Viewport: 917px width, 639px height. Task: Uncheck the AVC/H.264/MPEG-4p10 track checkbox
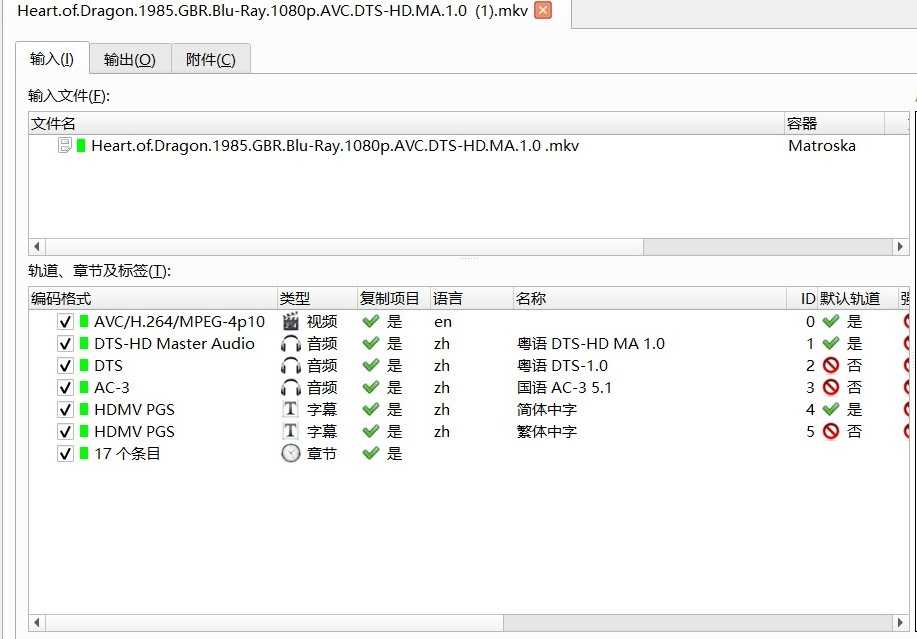[x=65, y=322]
